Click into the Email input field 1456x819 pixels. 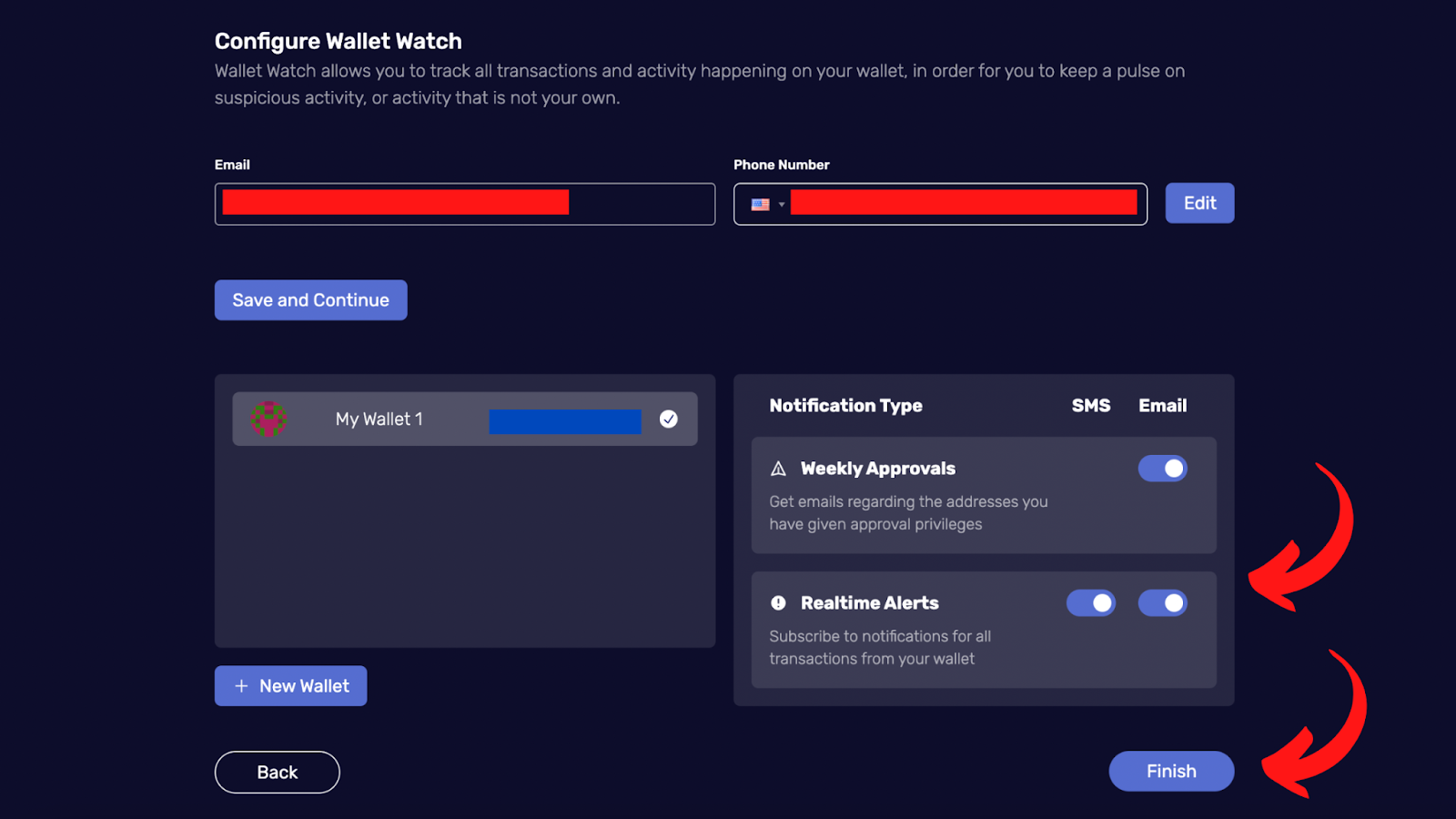coord(465,204)
